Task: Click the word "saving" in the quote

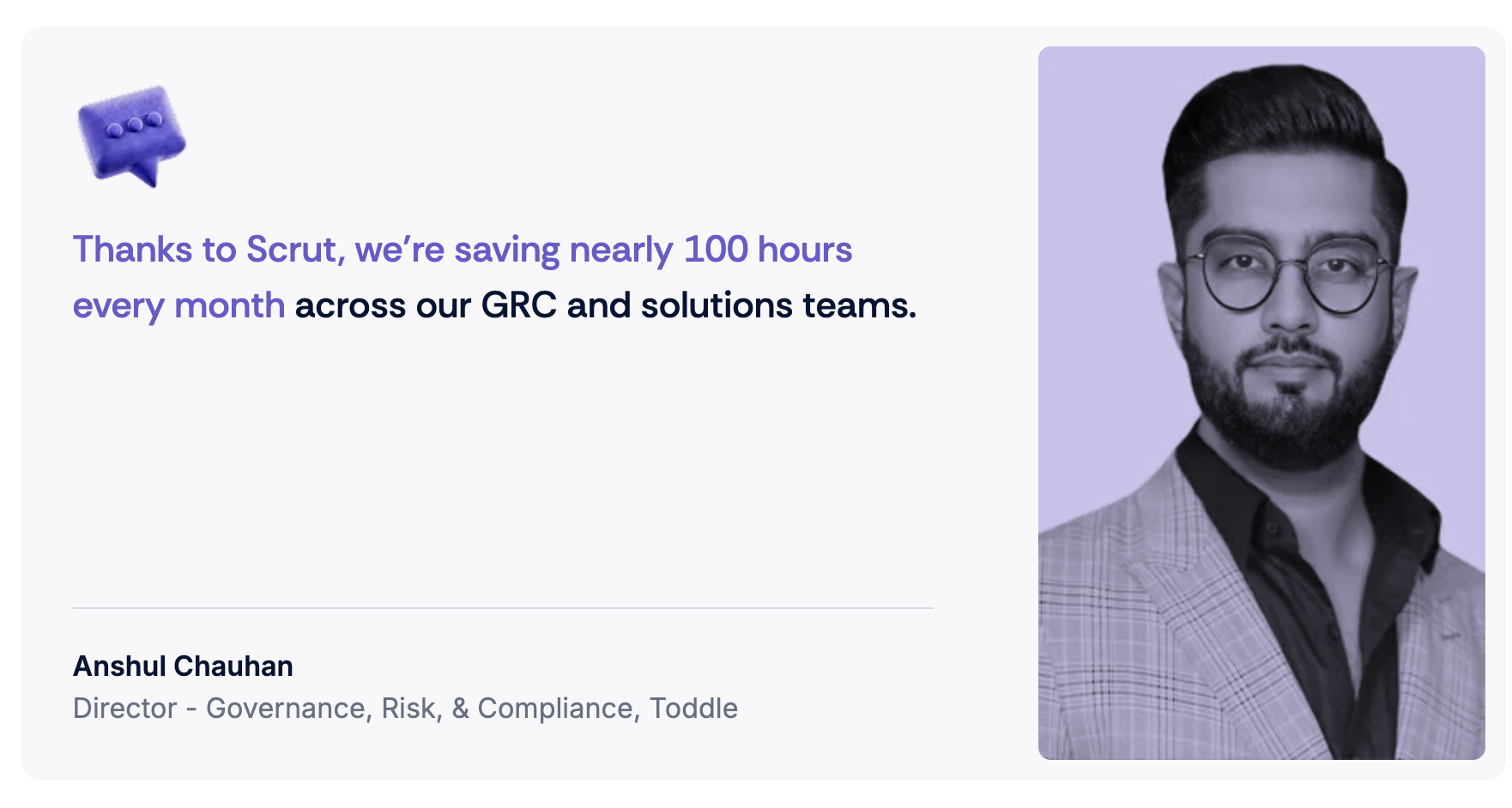Action: 506,250
